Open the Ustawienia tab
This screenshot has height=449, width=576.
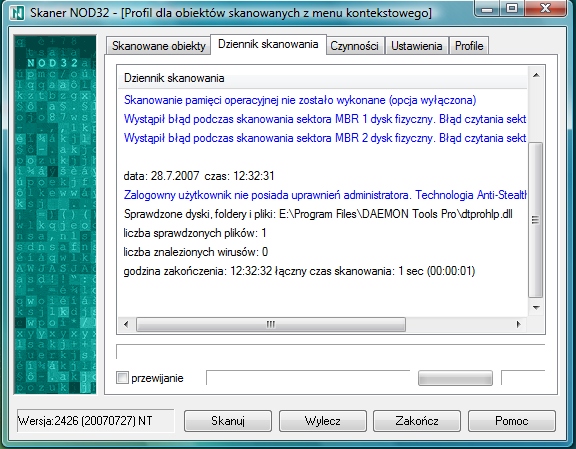coord(417,46)
